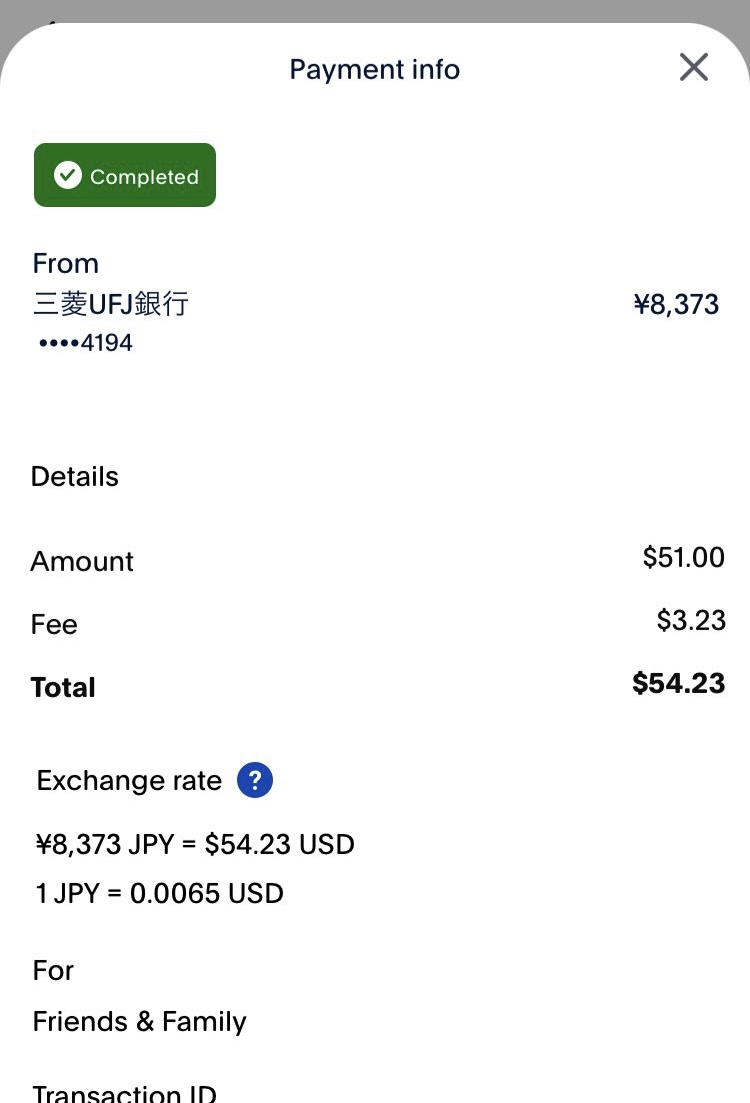The width and height of the screenshot is (750, 1103).
Task: Tap the Friends & Family payment type
Action: [x=139, y=1021]
